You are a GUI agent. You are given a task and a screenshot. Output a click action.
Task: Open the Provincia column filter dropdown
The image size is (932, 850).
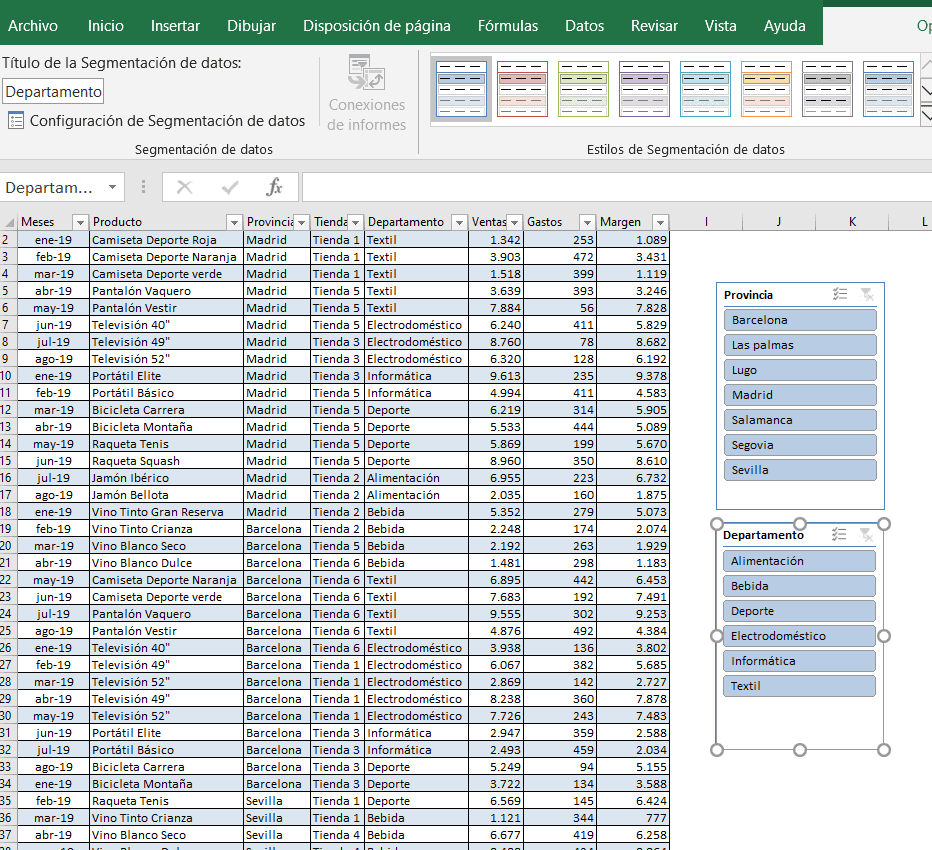(301, 222)
